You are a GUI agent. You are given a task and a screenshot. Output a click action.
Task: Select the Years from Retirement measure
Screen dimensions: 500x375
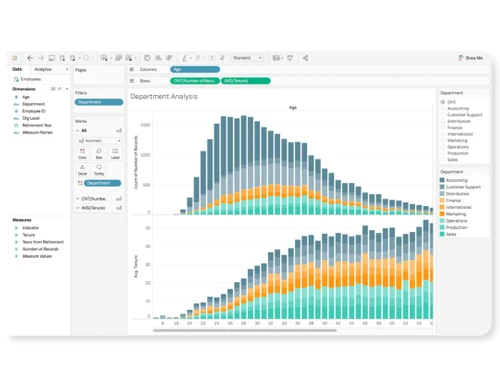43,242
